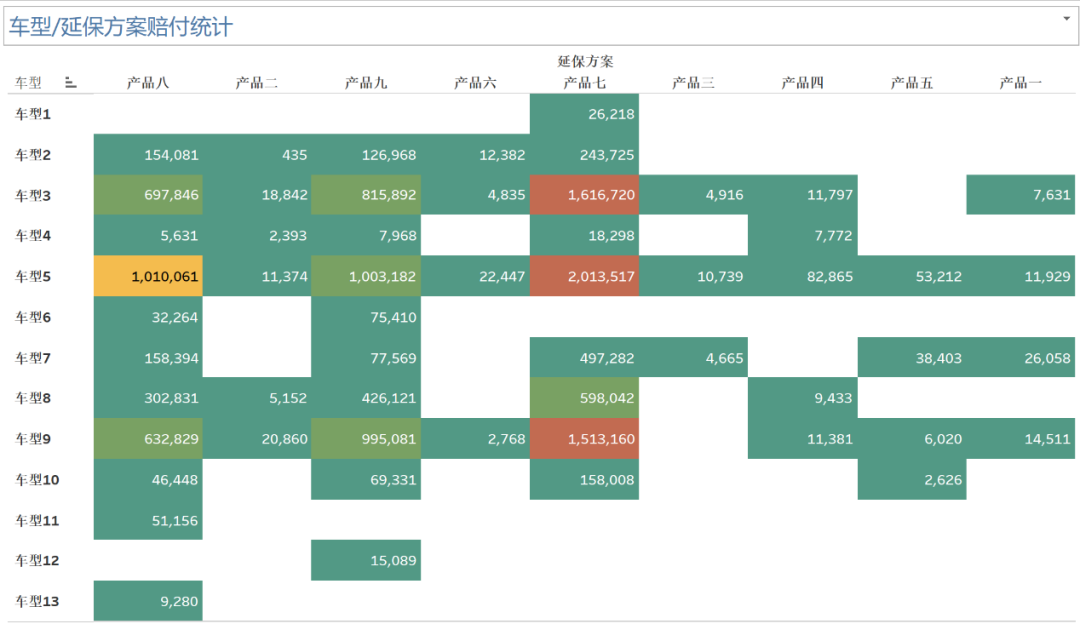Click the 15,089 cell in 车型12 row
The height and width of the screenshot is (624, 1080).
click(366, 560)
